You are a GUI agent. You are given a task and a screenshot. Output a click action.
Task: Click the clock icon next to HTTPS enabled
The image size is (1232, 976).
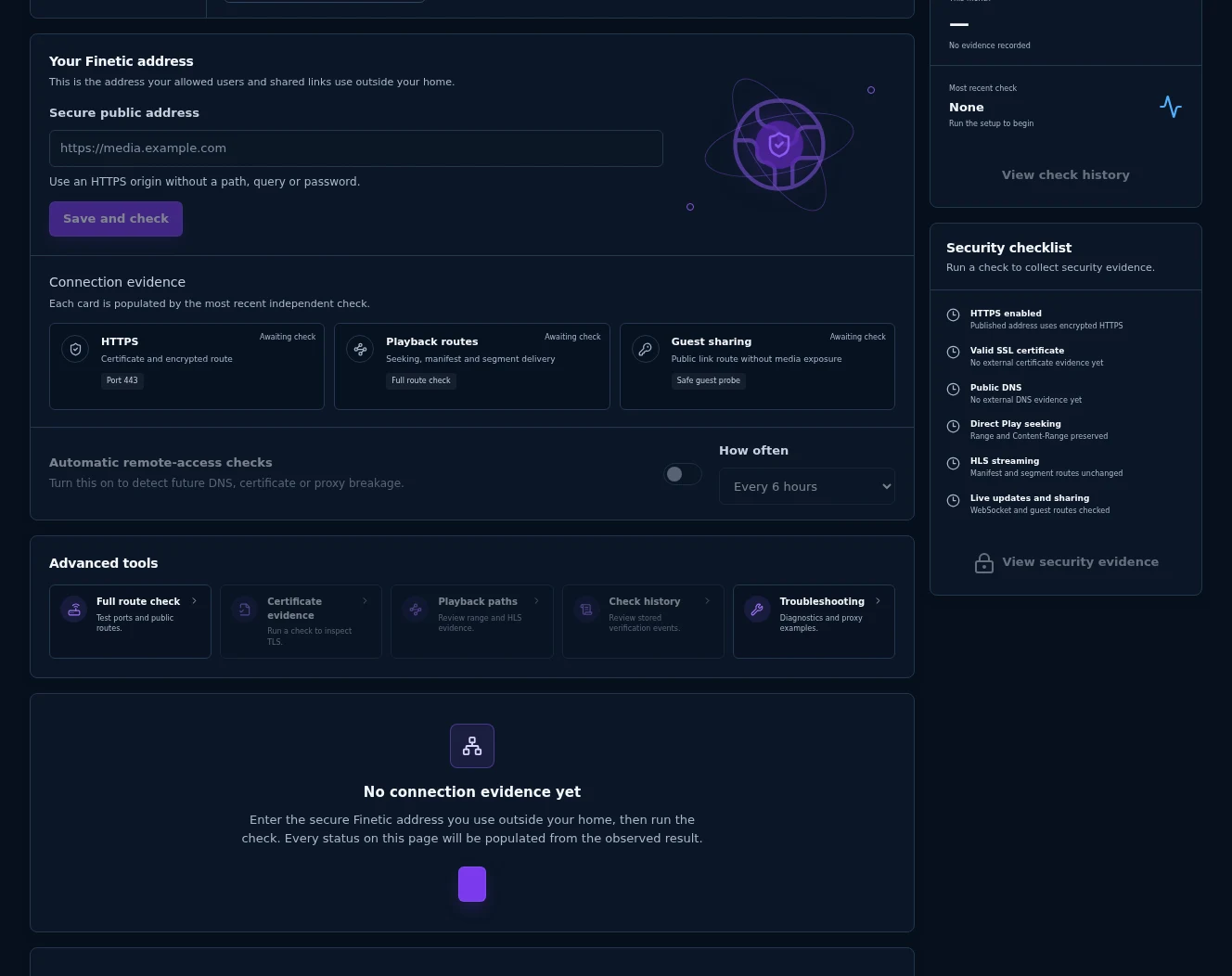coord(953,315)
